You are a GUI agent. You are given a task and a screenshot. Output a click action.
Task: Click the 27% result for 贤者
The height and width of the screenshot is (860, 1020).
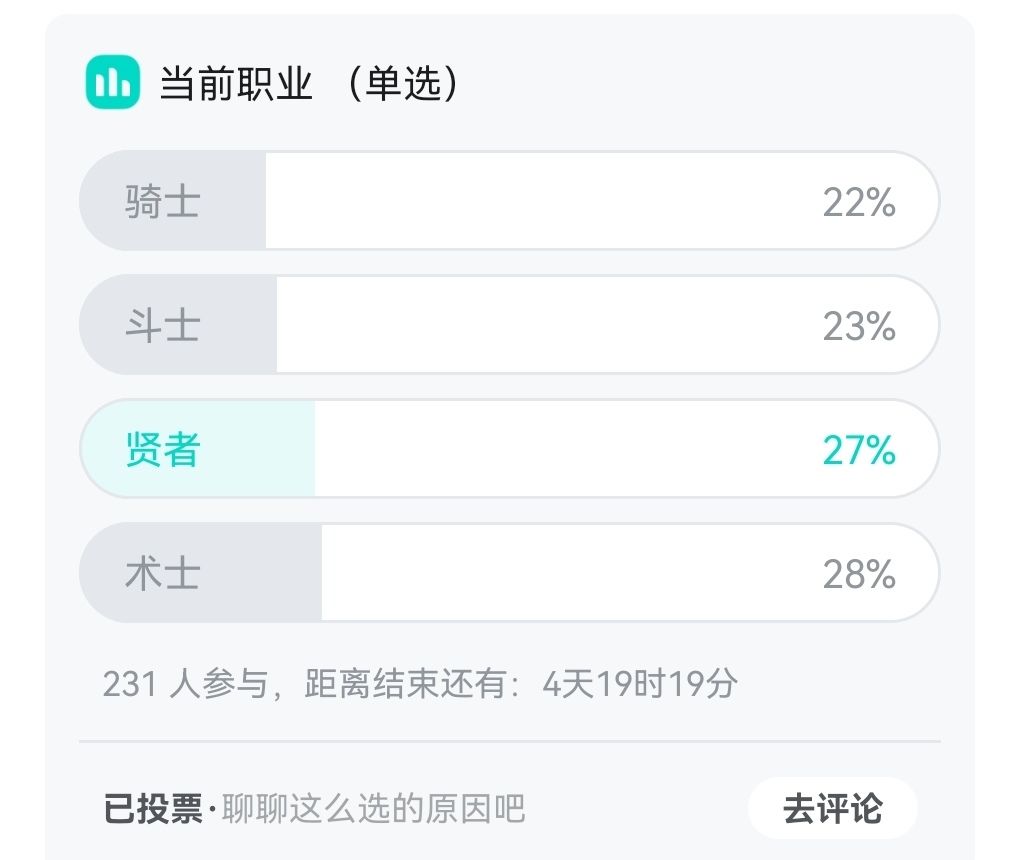(859, 450)
